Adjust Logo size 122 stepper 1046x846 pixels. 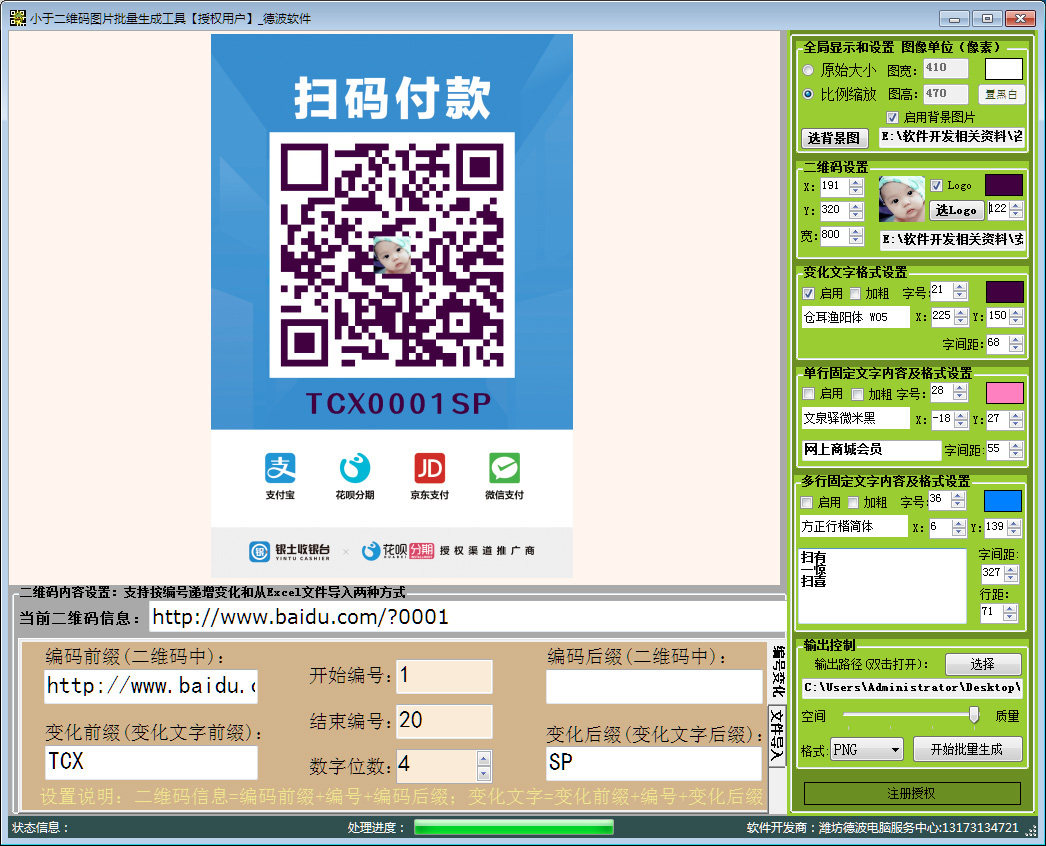[x=1016, y=209]
